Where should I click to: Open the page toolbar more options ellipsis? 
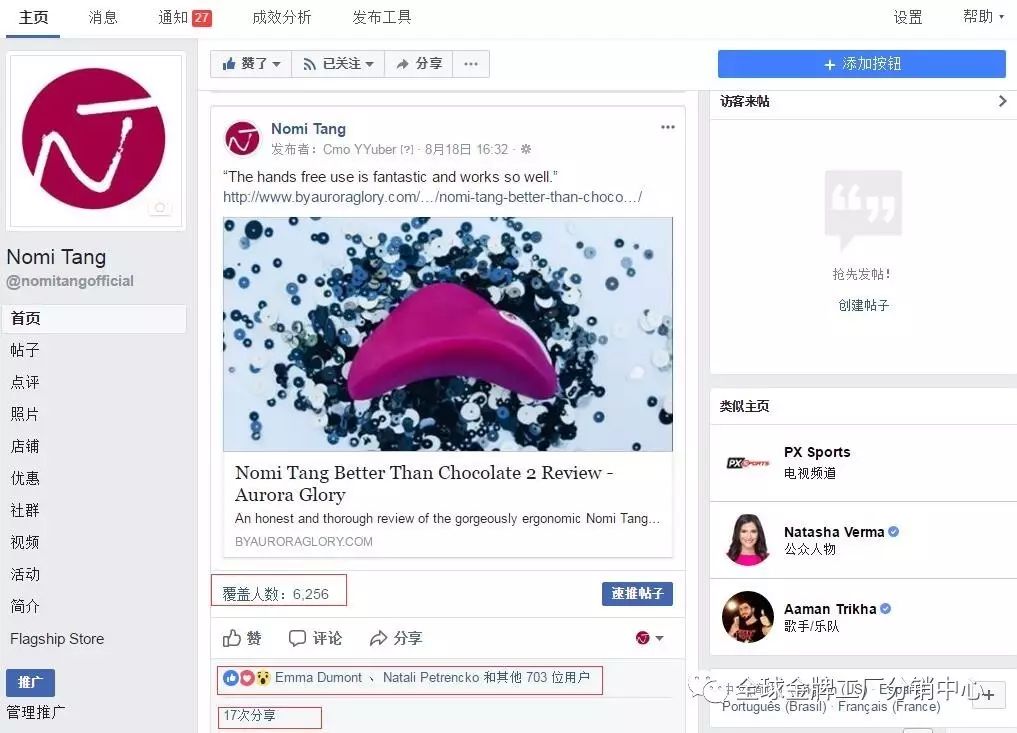(471, 64)
